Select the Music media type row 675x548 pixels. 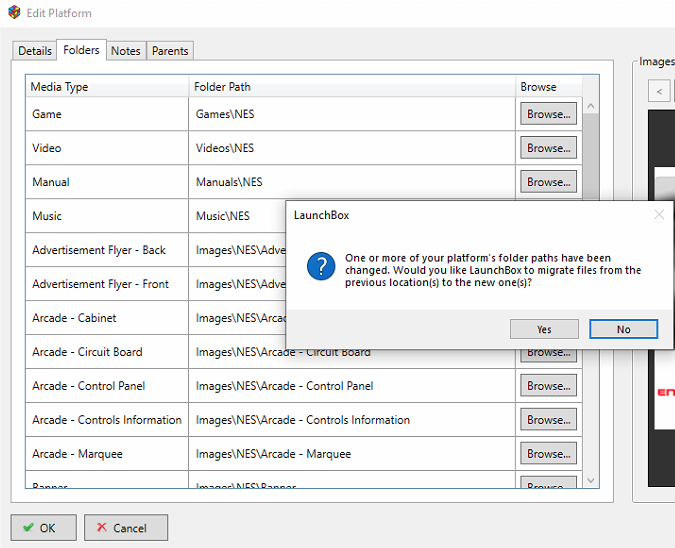click(107, 216)
